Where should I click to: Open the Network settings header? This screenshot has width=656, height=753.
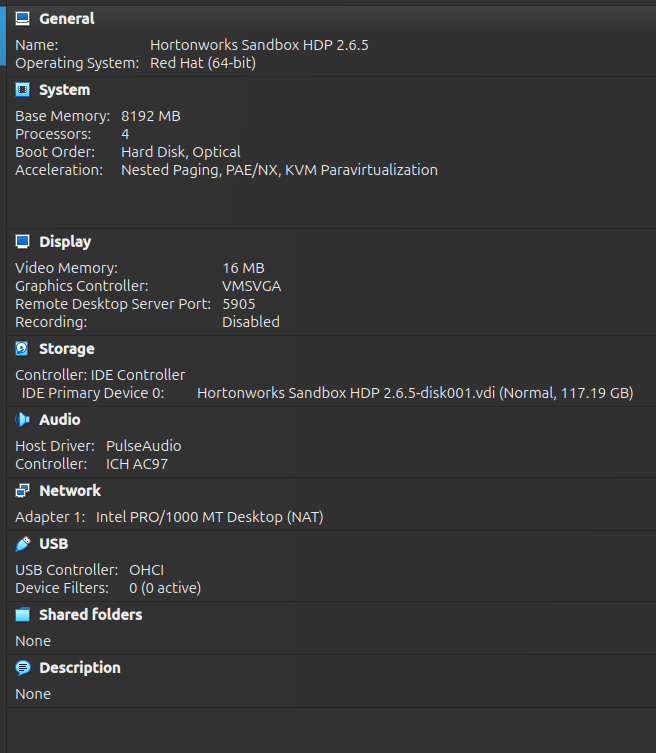click(70, 491)
